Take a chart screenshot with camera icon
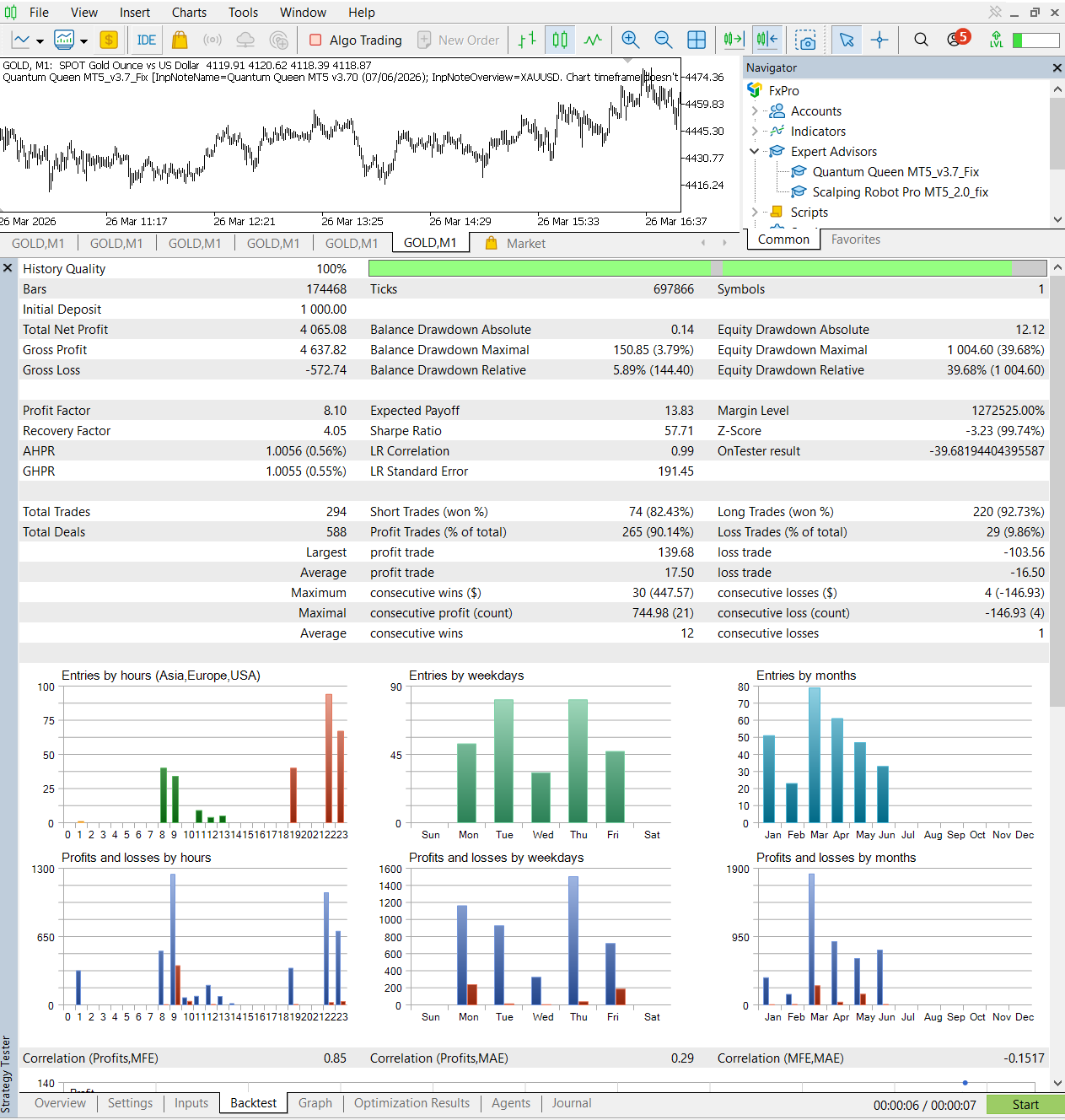Image resolution: width=1065 pixels, height=1120 pixels. coord(806,40)
